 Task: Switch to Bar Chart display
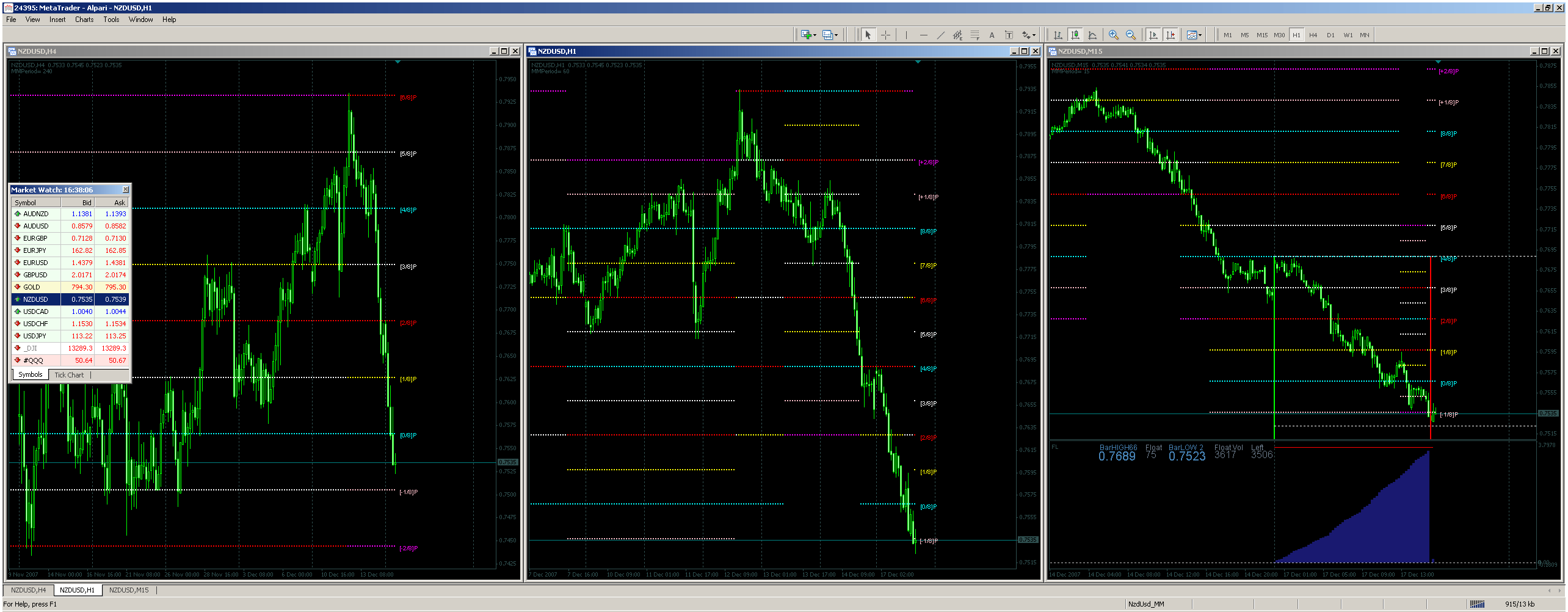[1058, 35]
